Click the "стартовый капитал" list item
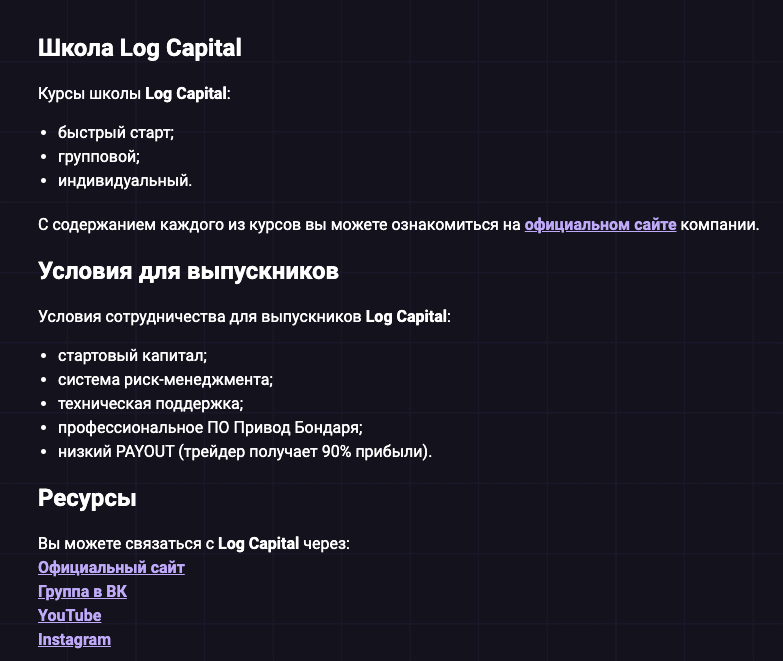This screenshot has height=661, width=783. coord(132,356)
